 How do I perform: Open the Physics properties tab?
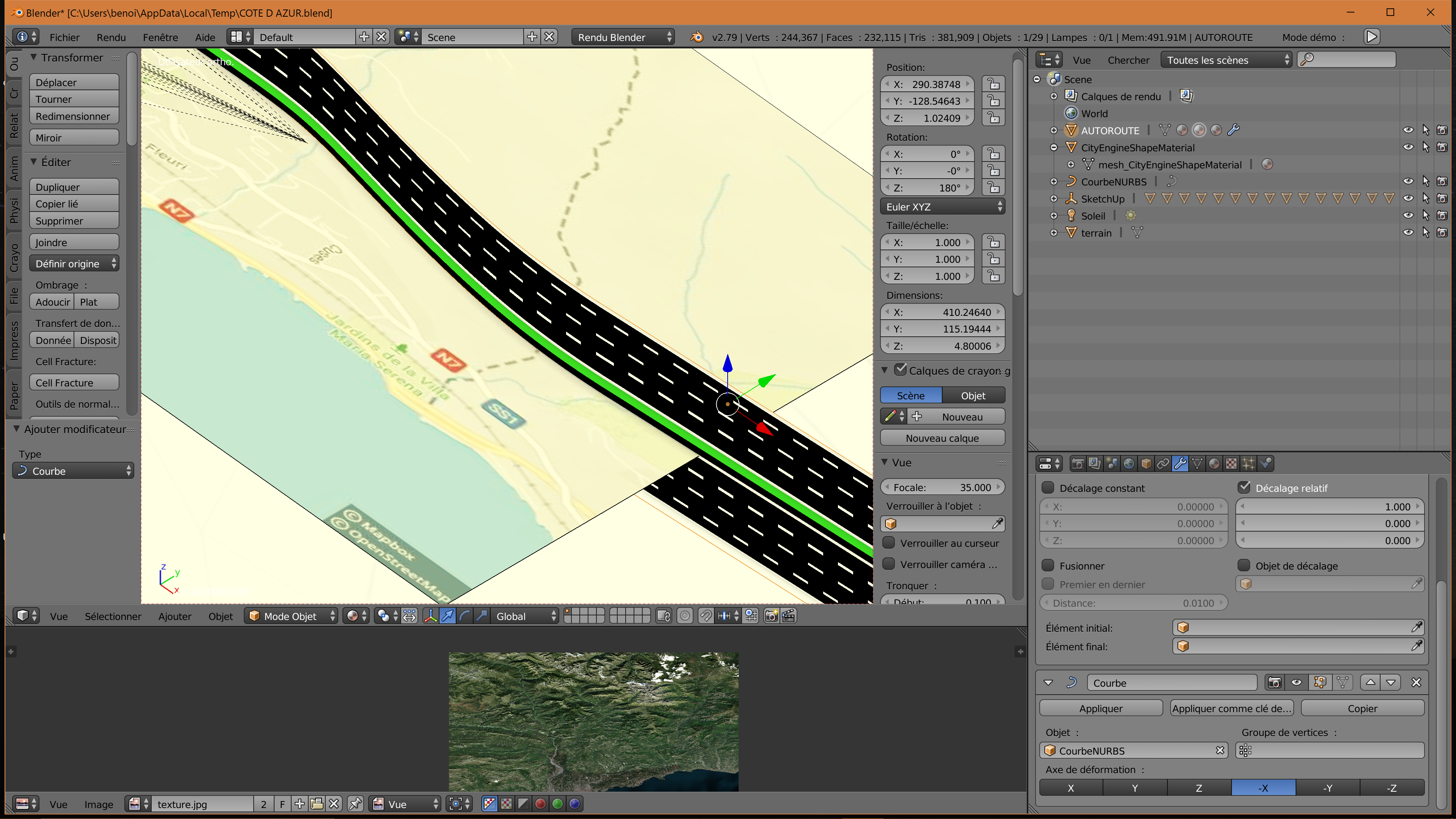tap(1266, 463)
